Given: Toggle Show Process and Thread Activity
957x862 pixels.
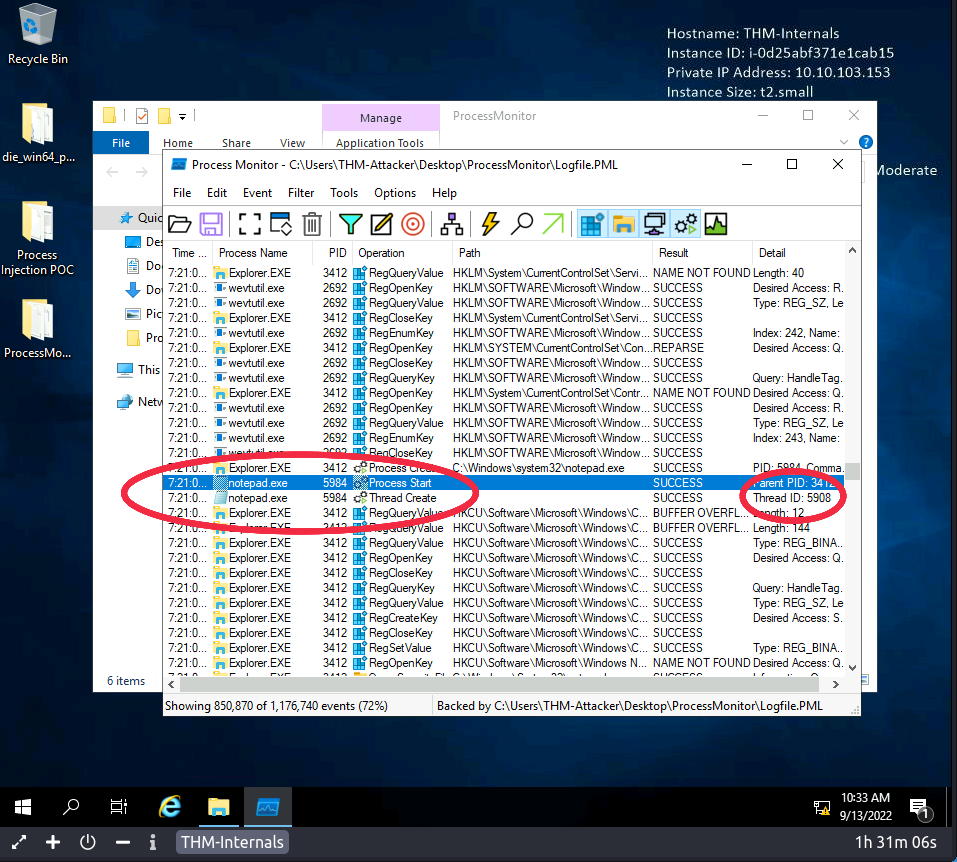Looking at the screenshot, I should click(686, 224).
